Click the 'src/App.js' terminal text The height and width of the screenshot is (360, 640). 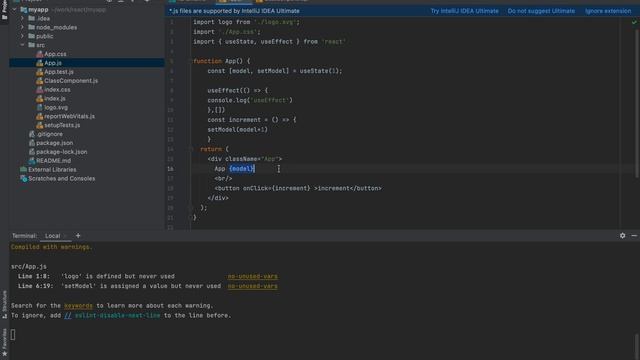click(x=29, y=267)
